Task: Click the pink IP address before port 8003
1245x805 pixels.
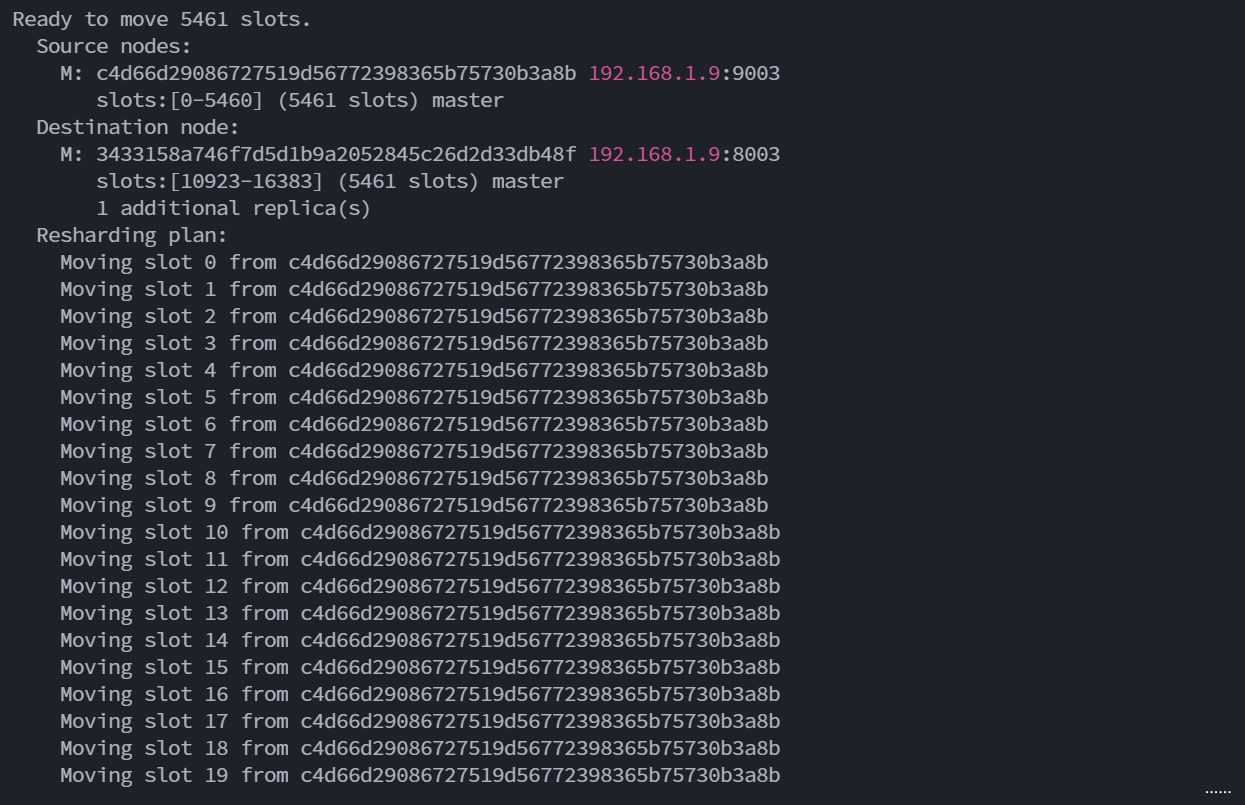Action: coord(653,154)
